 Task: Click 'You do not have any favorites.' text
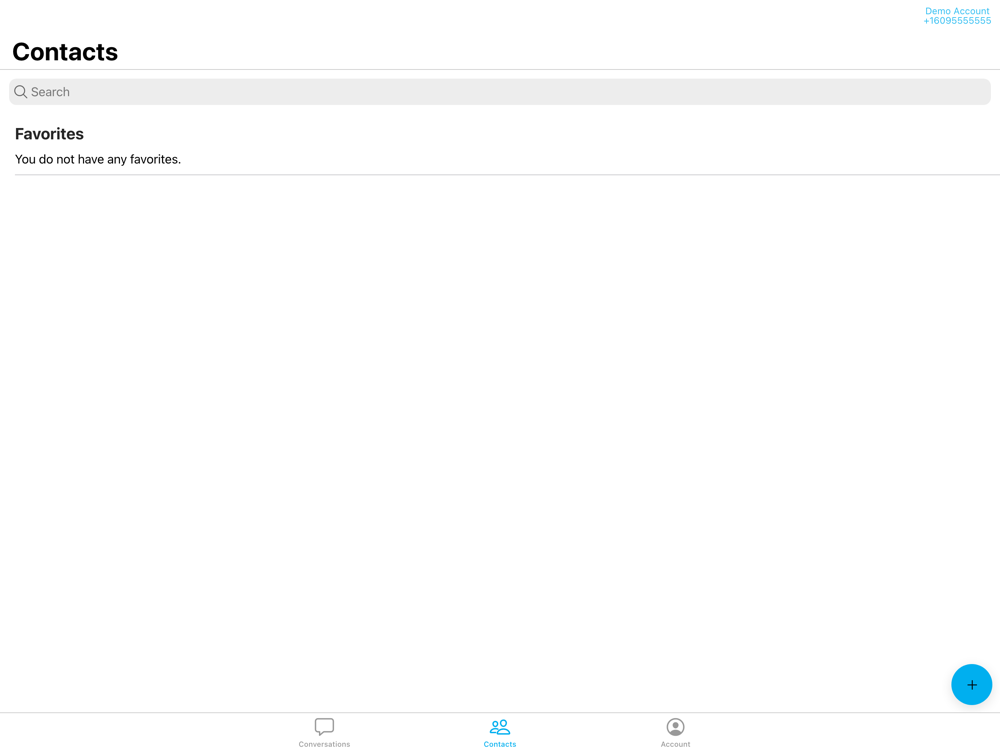coord(98,159)
